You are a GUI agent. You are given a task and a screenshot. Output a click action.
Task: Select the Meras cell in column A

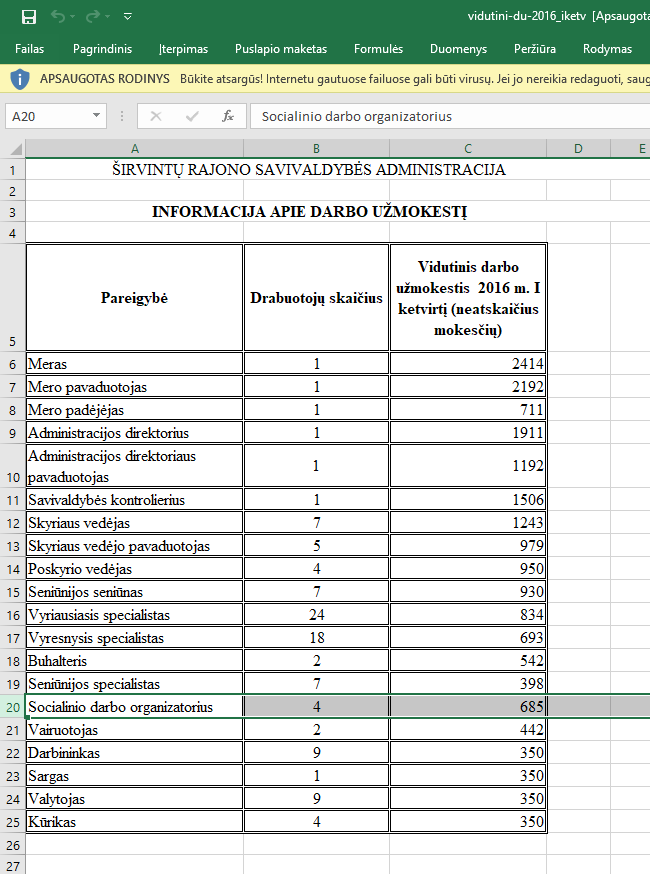(134, 363)
